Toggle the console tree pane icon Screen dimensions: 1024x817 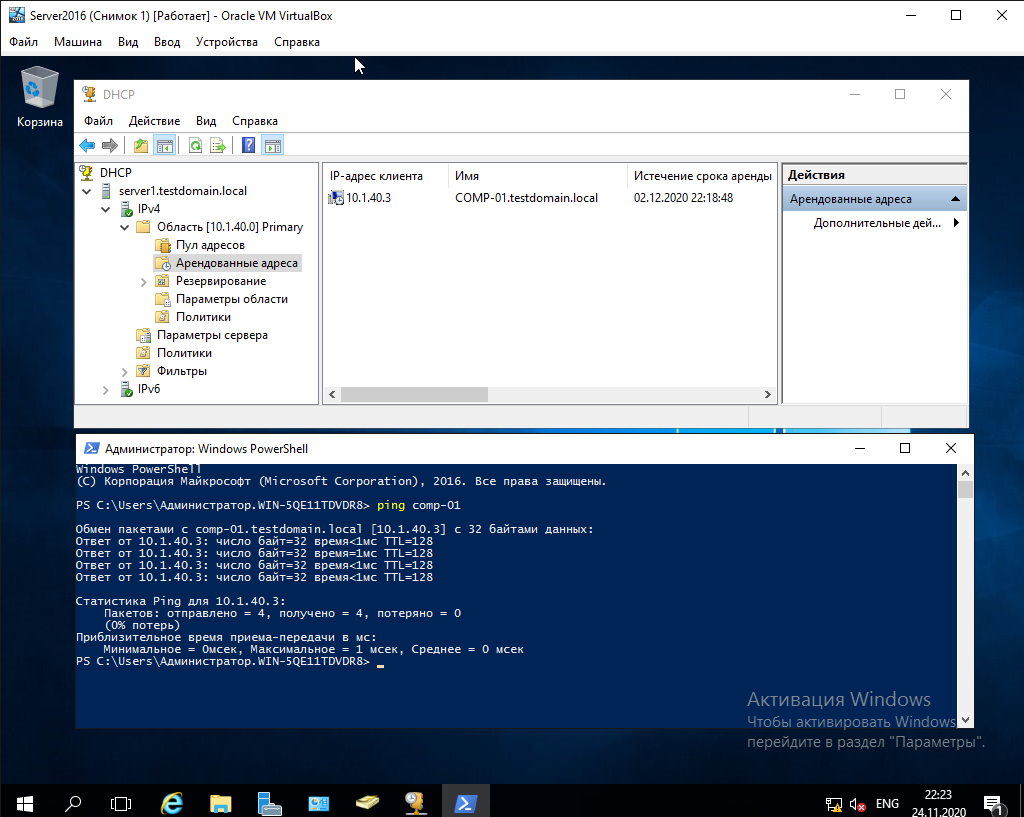point(164,145)
